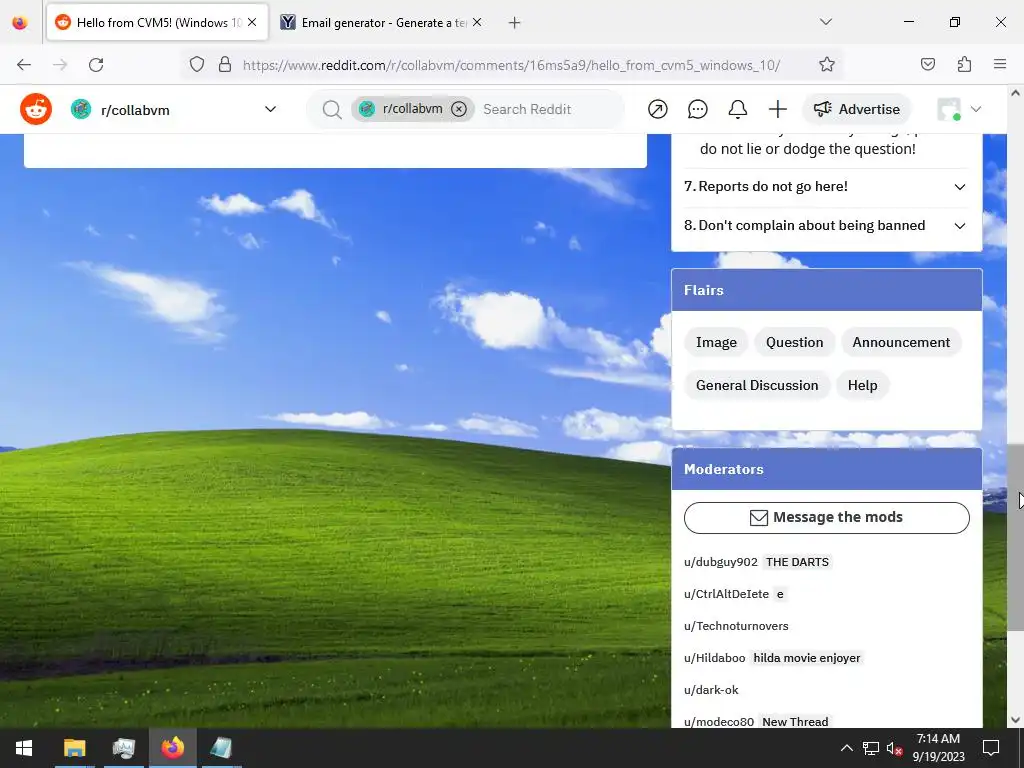Click THE DARTS flair beside u/dubguy902

(x=797, y=562)
